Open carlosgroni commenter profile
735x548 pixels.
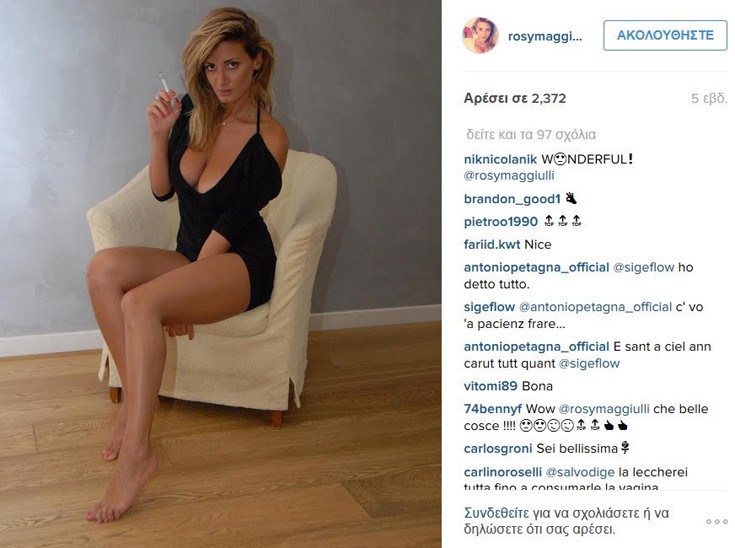[x=498, y=449]
